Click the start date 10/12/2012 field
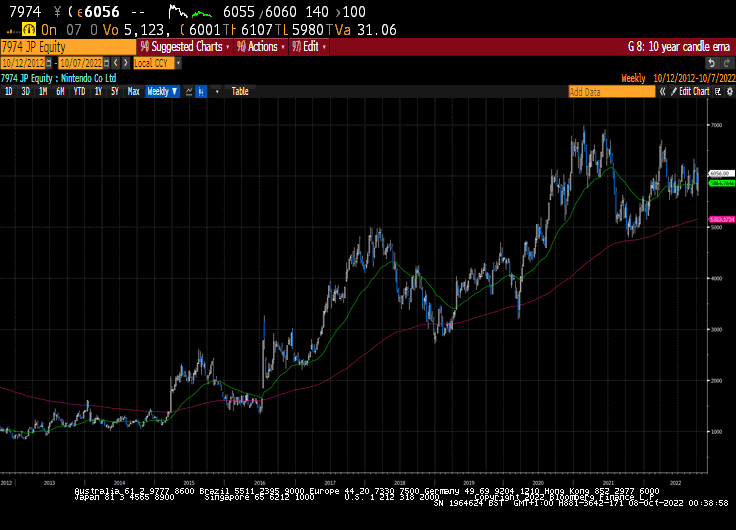736x530 pixels. coord(23,63)
